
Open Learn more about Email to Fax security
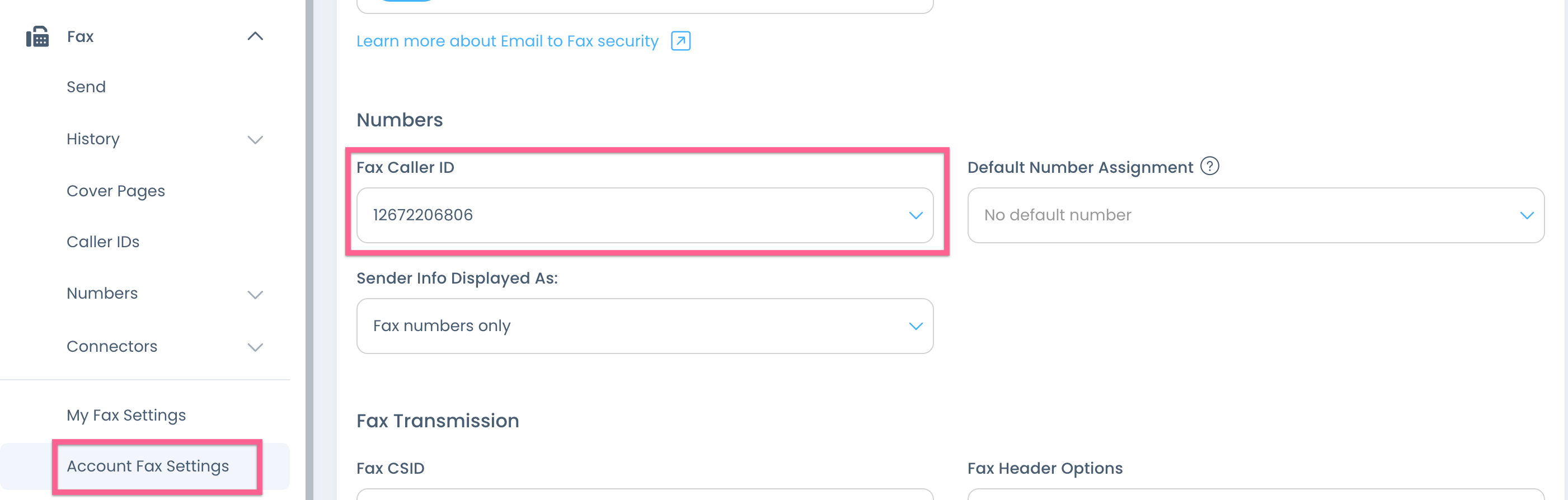tap(507, 41)
